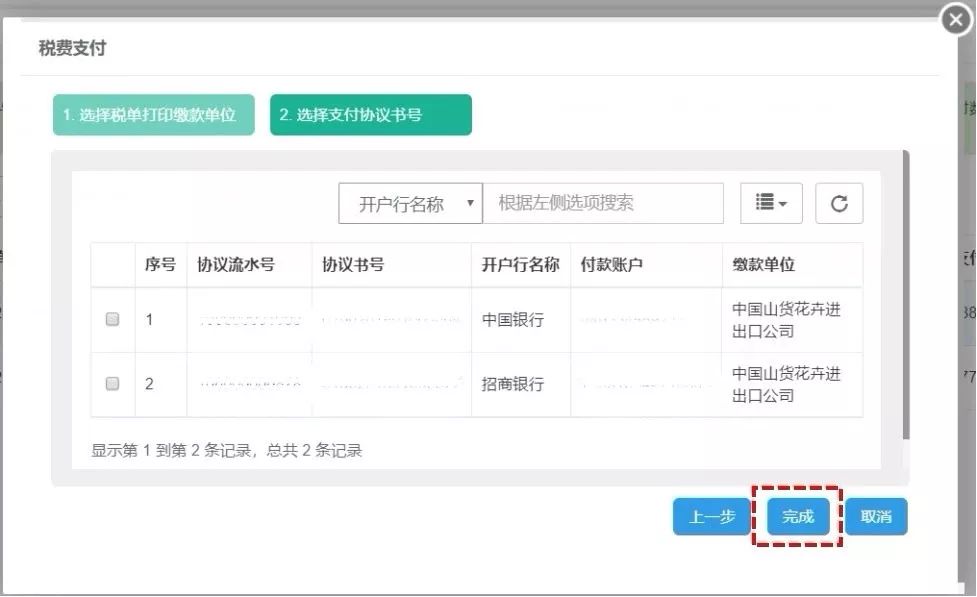Image resolution: width=977 pixels, height=597 pixels.
Task: Click the record count text 显示第 1 到第 2 条记录
Action: coord(171,451)
